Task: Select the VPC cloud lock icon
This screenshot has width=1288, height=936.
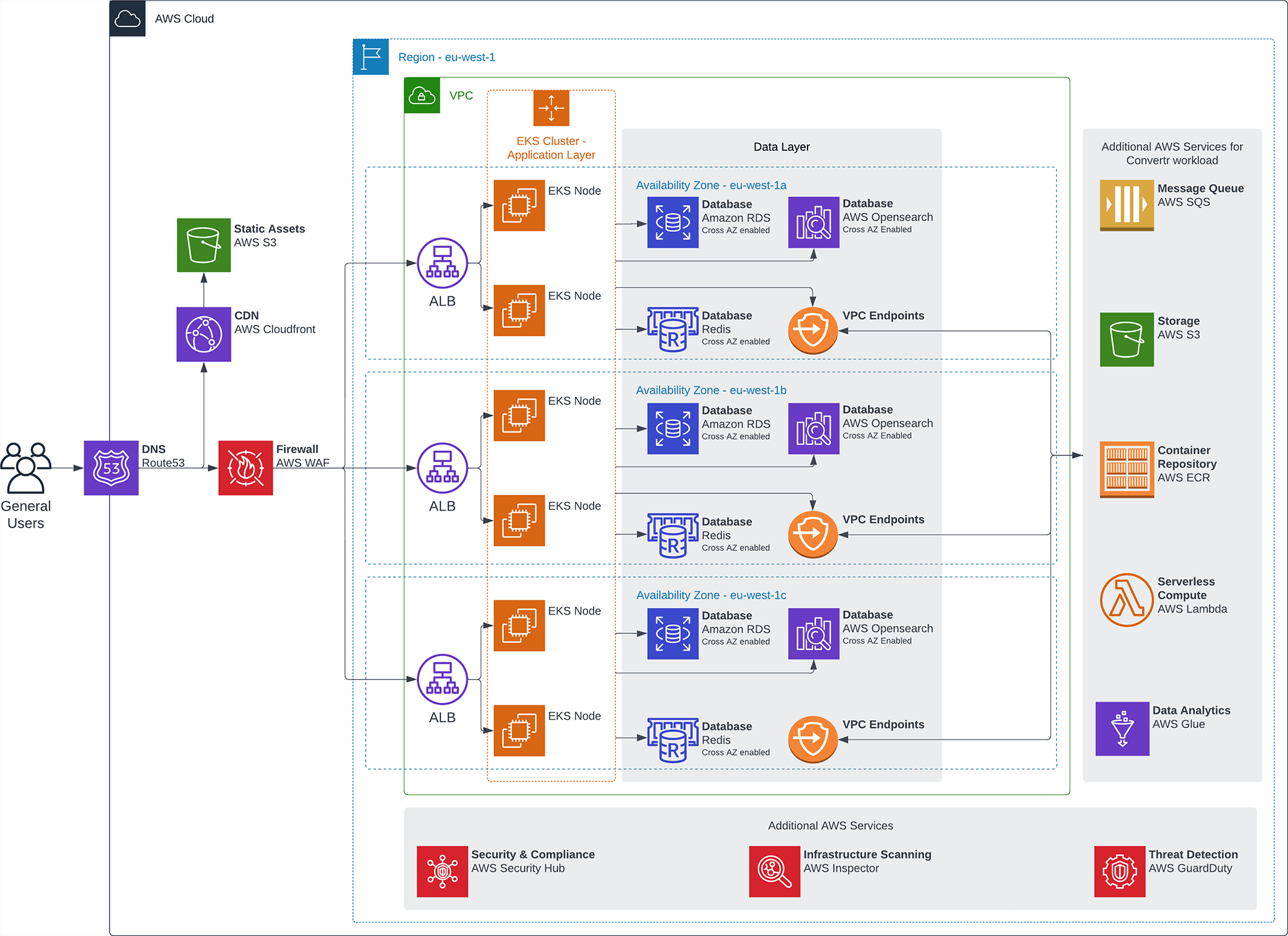Action: (422, 95)
